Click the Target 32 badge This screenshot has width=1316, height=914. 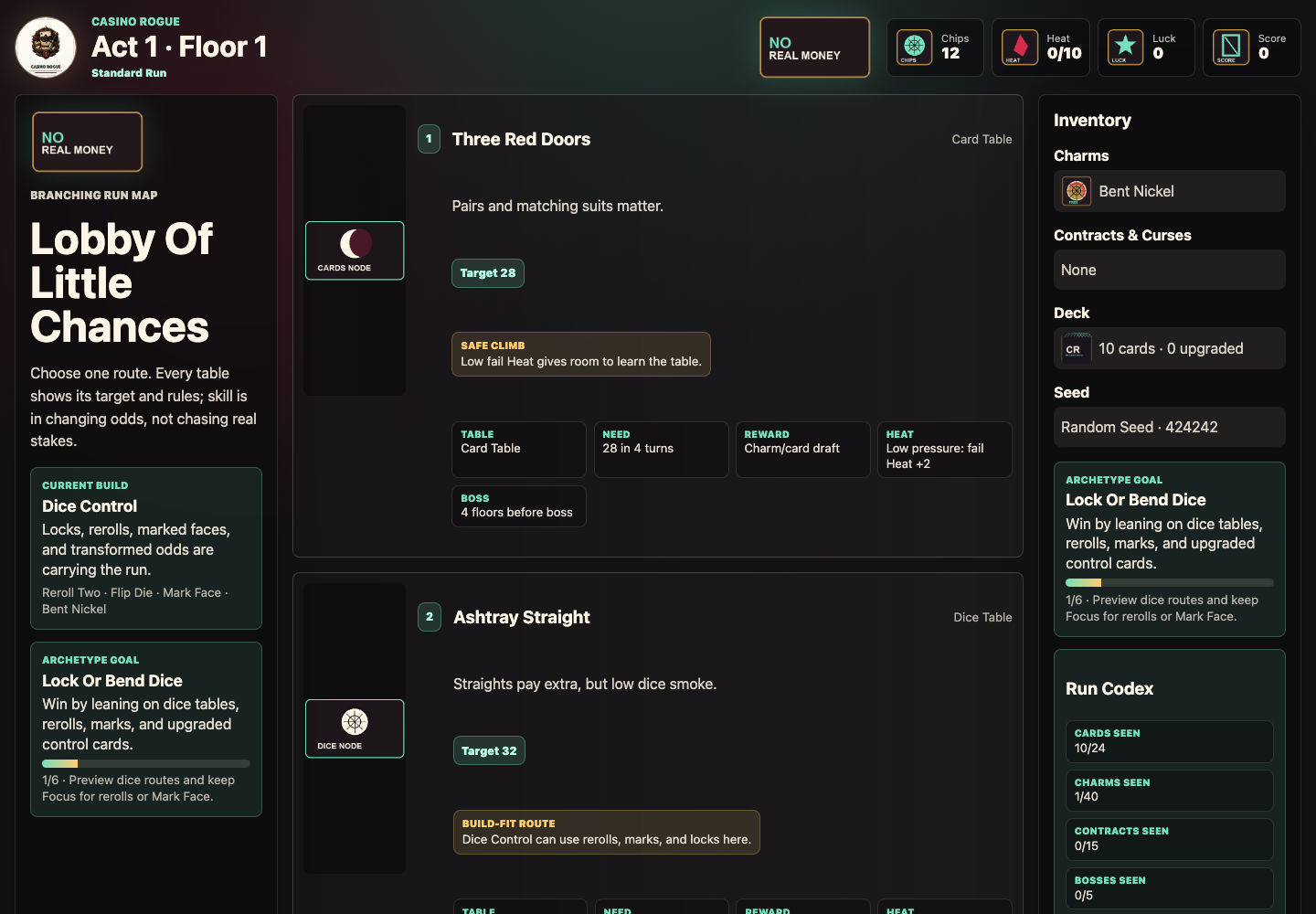(x=489, y=750)
